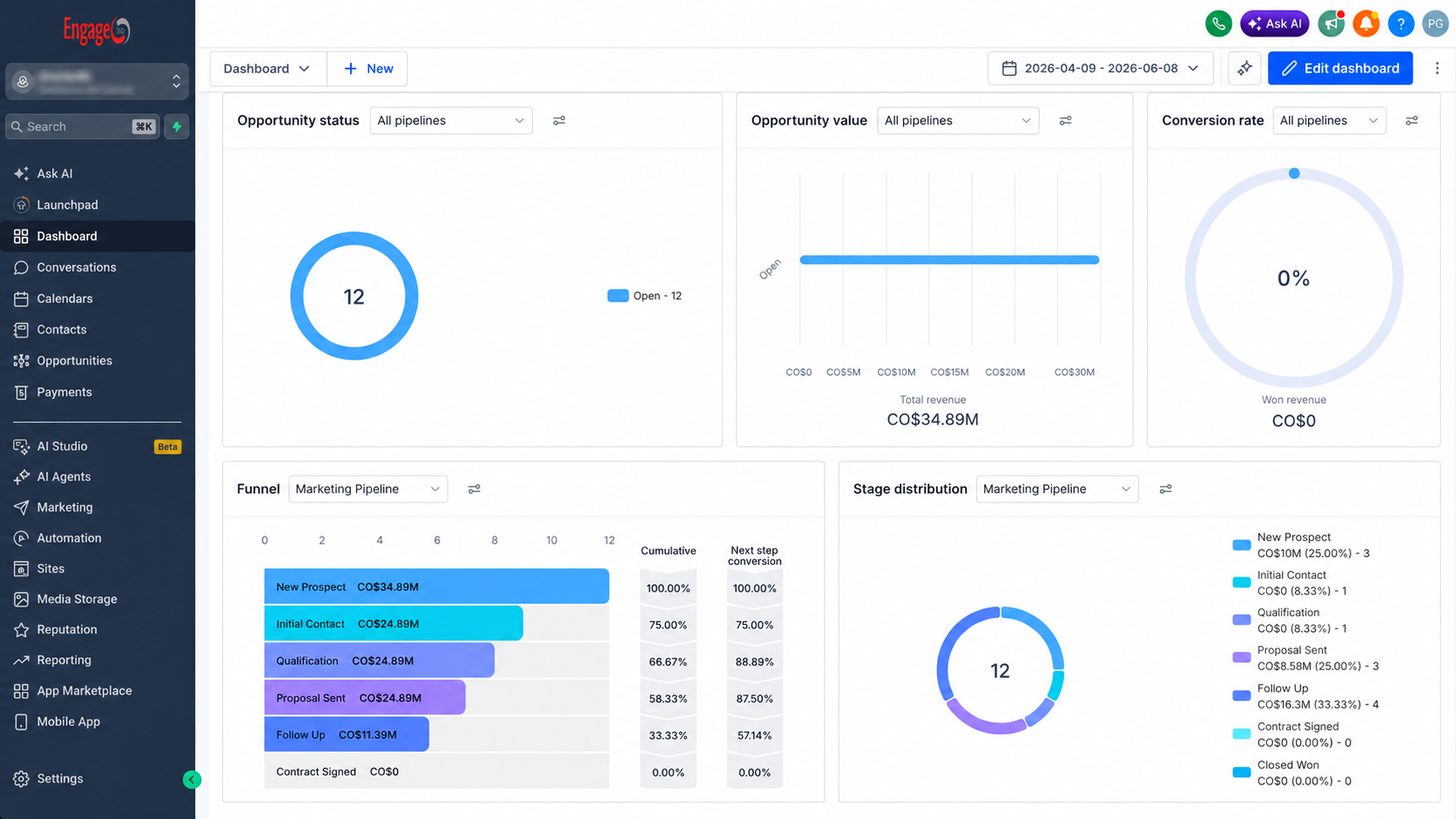Open Conversion rate pipelines dropdown

(1330, 121)
